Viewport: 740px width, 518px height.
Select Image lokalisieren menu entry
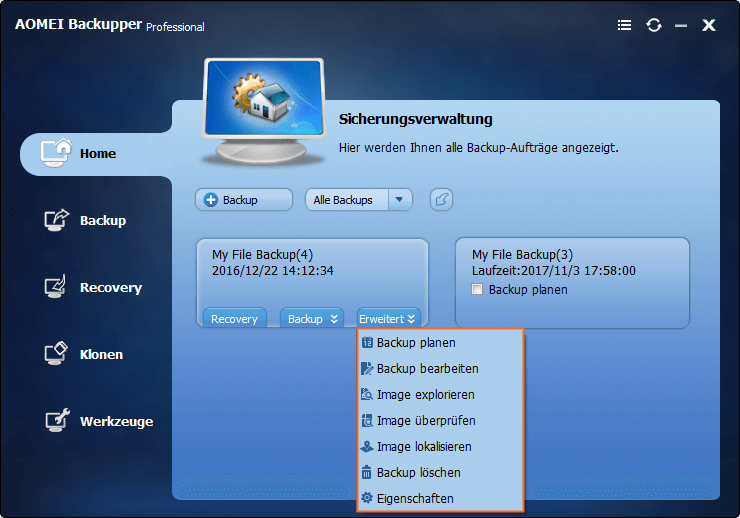441,446
